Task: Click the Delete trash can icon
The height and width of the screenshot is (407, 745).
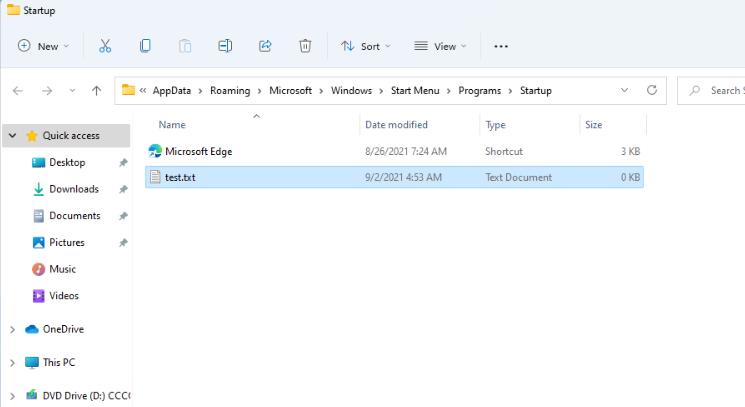Action: [305, 46]
